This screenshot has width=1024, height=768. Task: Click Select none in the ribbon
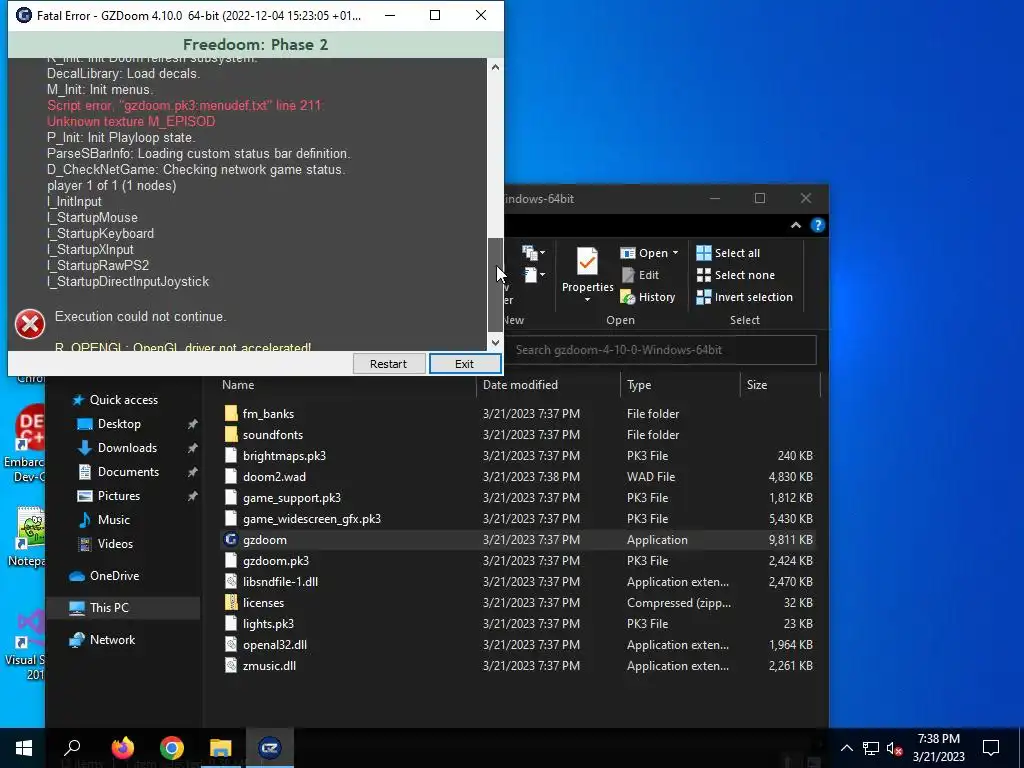coord(736,275)
